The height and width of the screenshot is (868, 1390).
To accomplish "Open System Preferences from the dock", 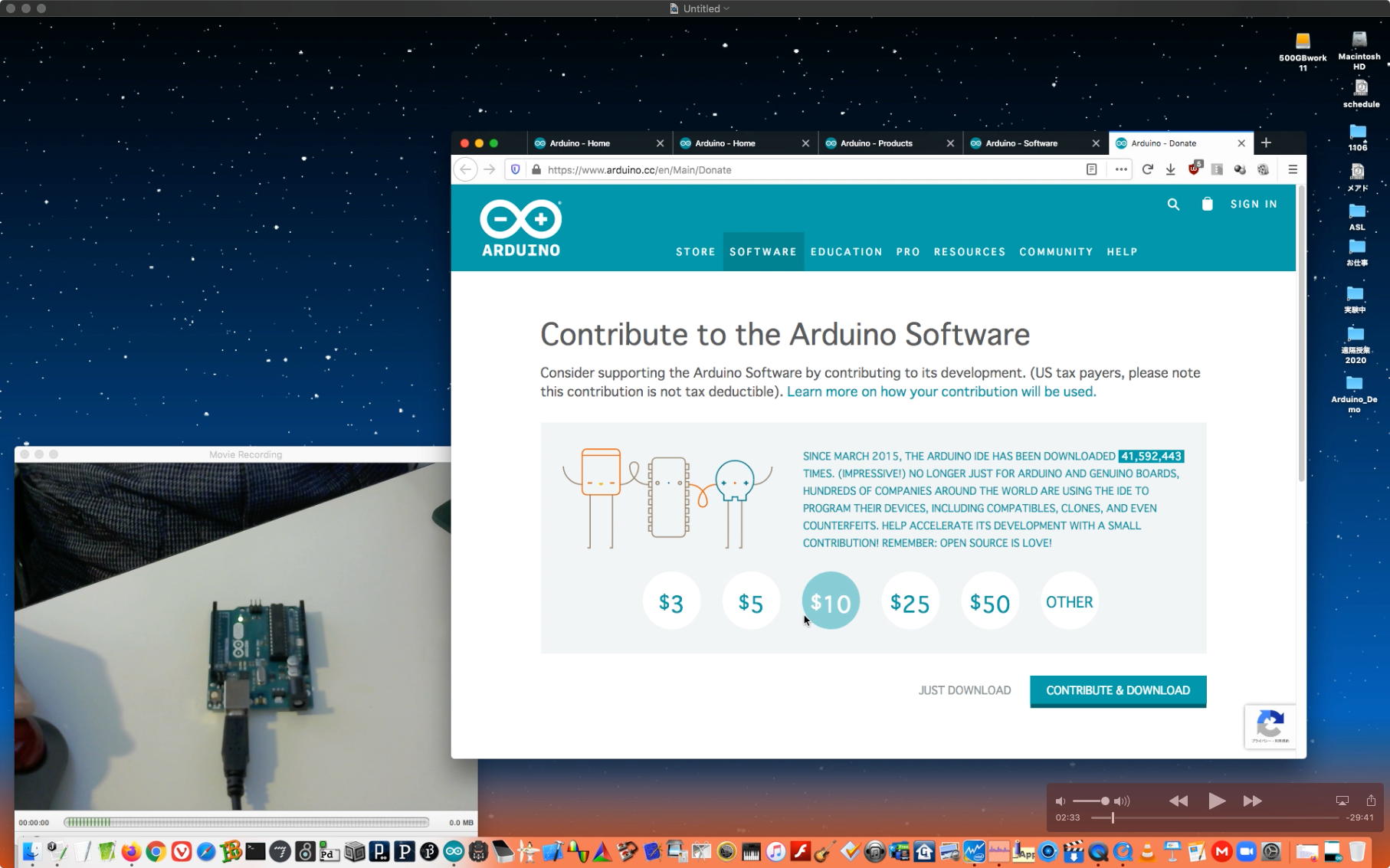I will coord(1271,851).
